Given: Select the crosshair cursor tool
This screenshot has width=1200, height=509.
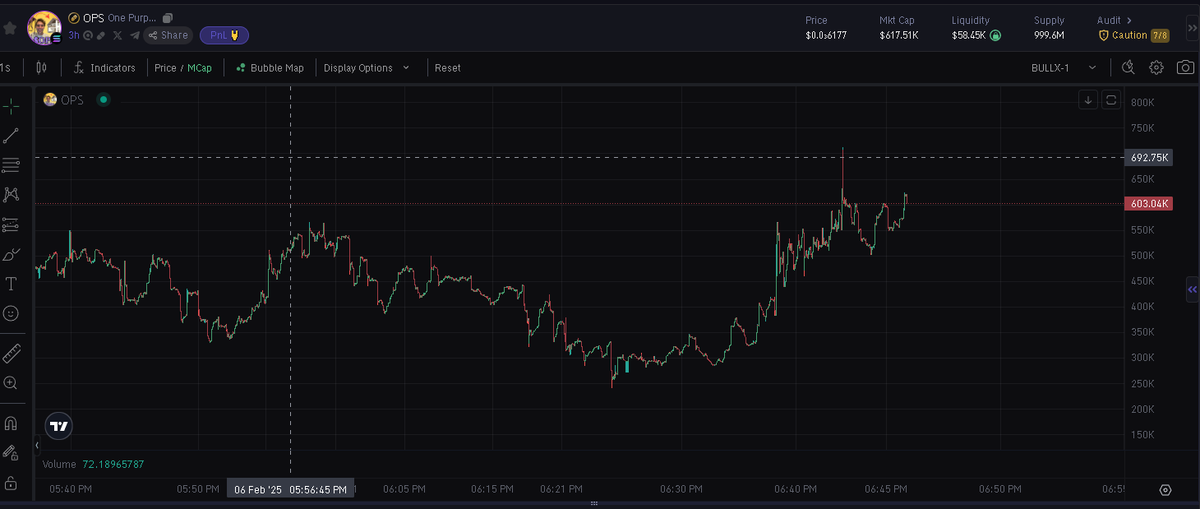Looking at the screenshot, I should click(11, 106).
